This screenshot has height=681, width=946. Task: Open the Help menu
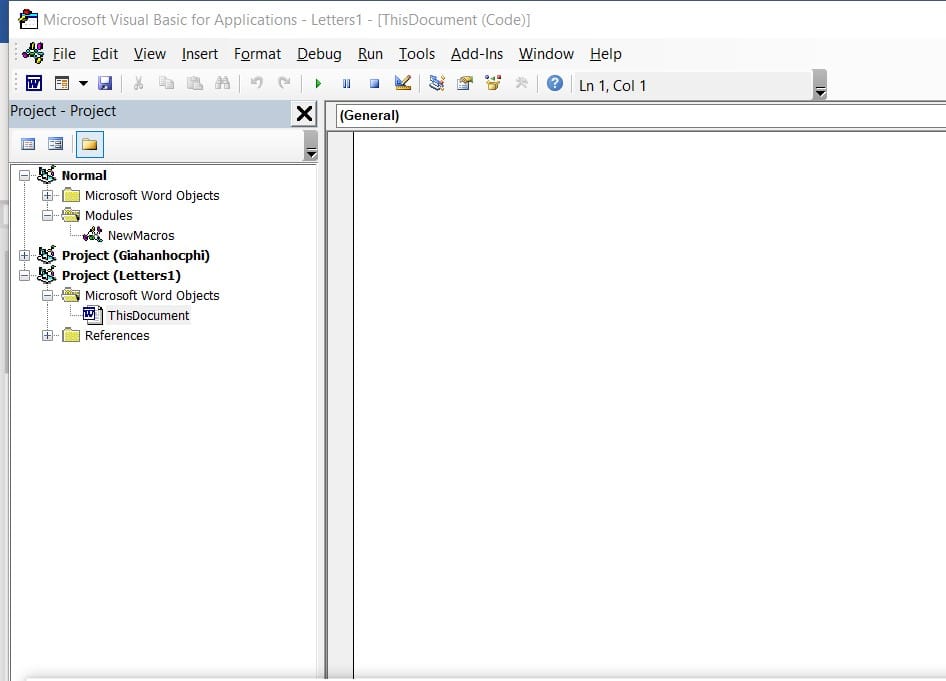click(x=605, y=54)
